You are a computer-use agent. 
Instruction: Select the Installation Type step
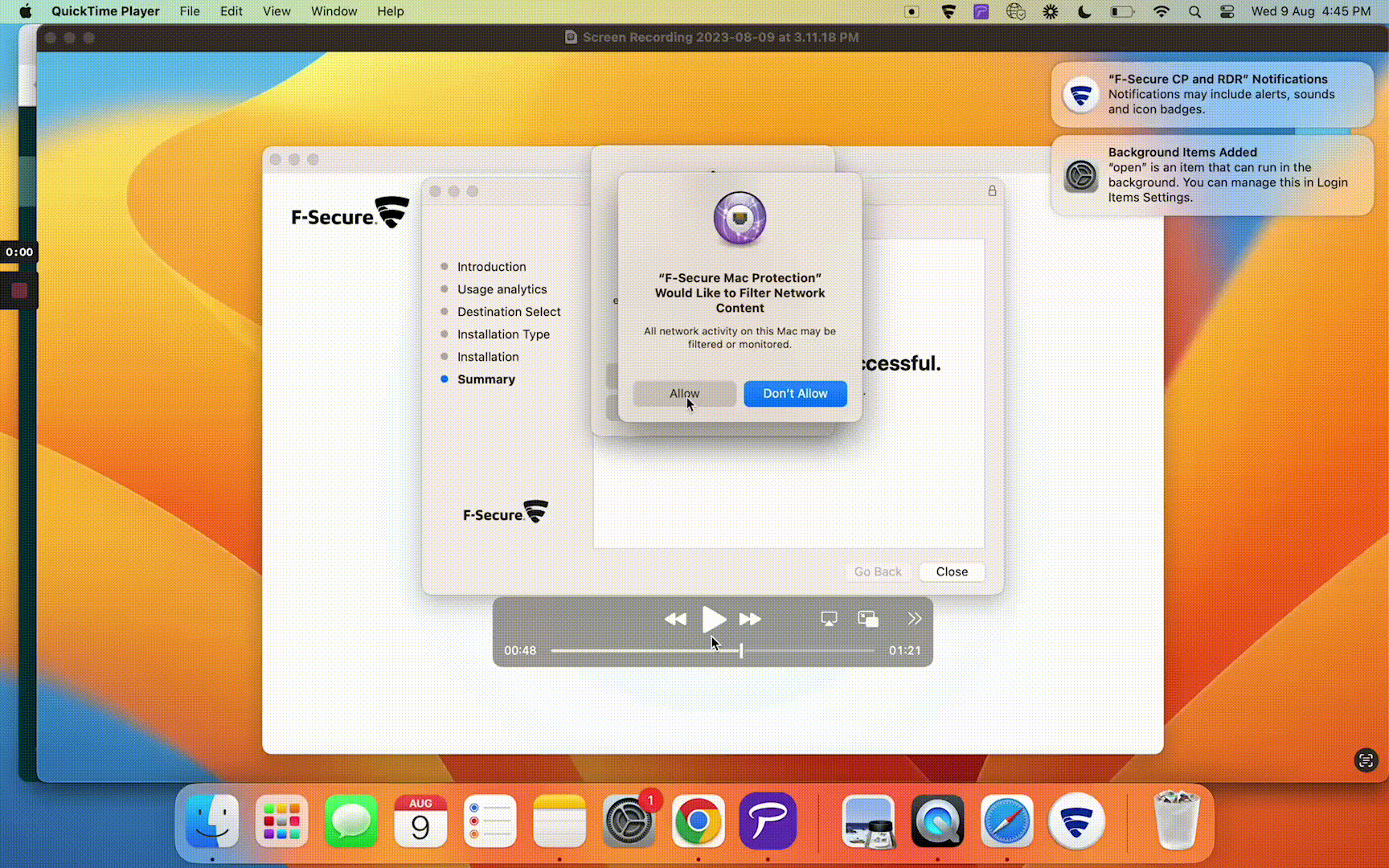(x=503, y=334)
